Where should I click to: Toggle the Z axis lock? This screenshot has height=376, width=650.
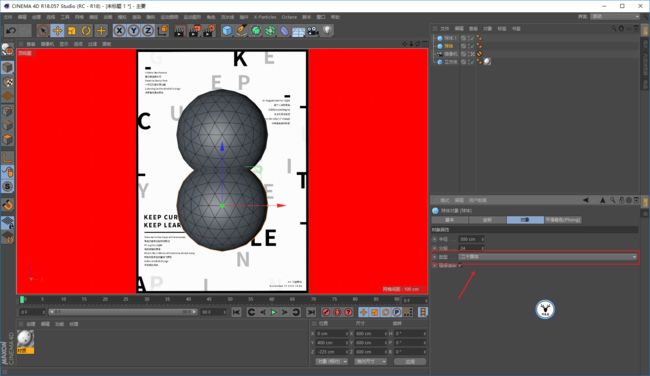tap(148, 31)
